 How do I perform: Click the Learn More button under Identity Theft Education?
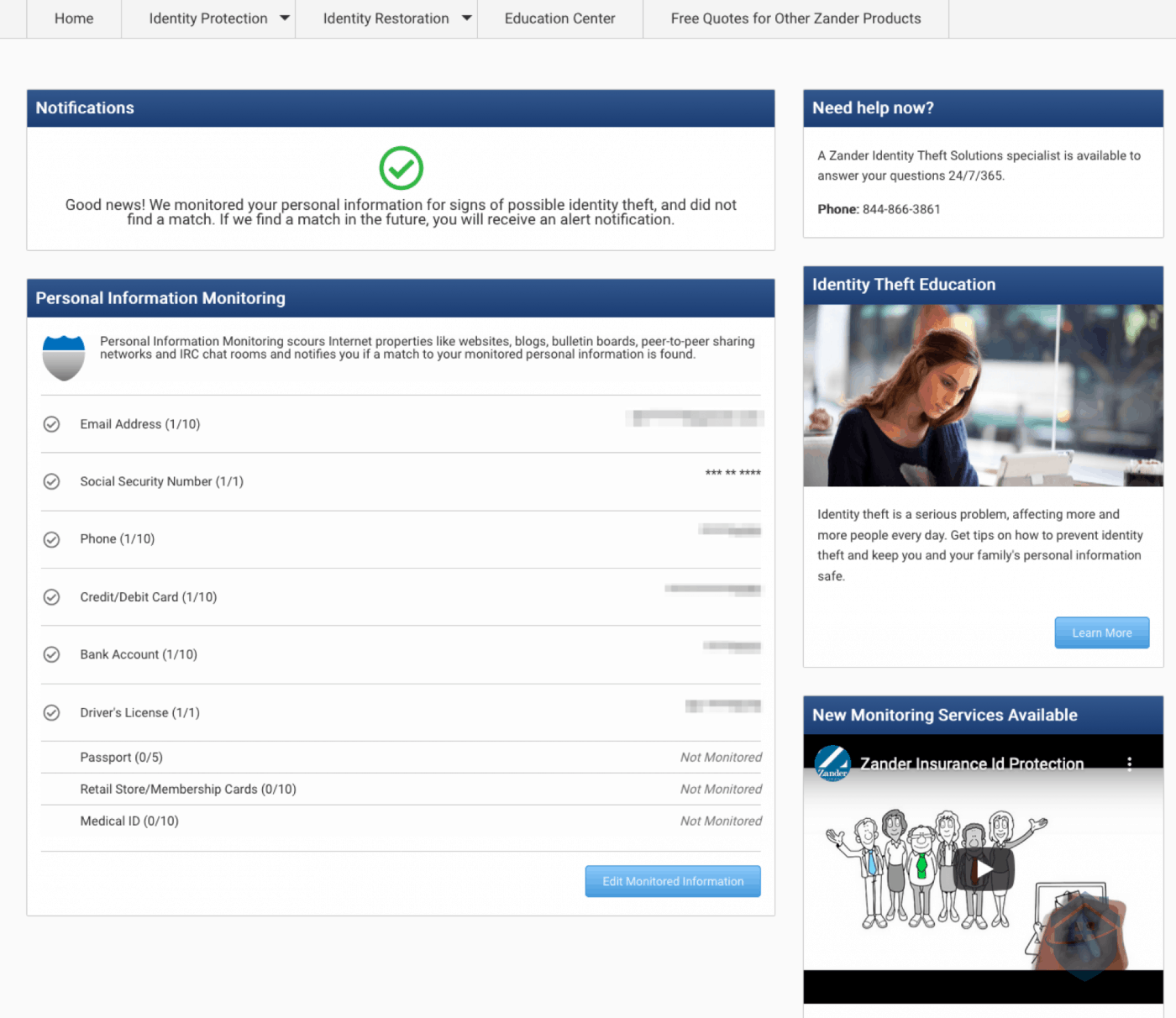(1101, 632)
